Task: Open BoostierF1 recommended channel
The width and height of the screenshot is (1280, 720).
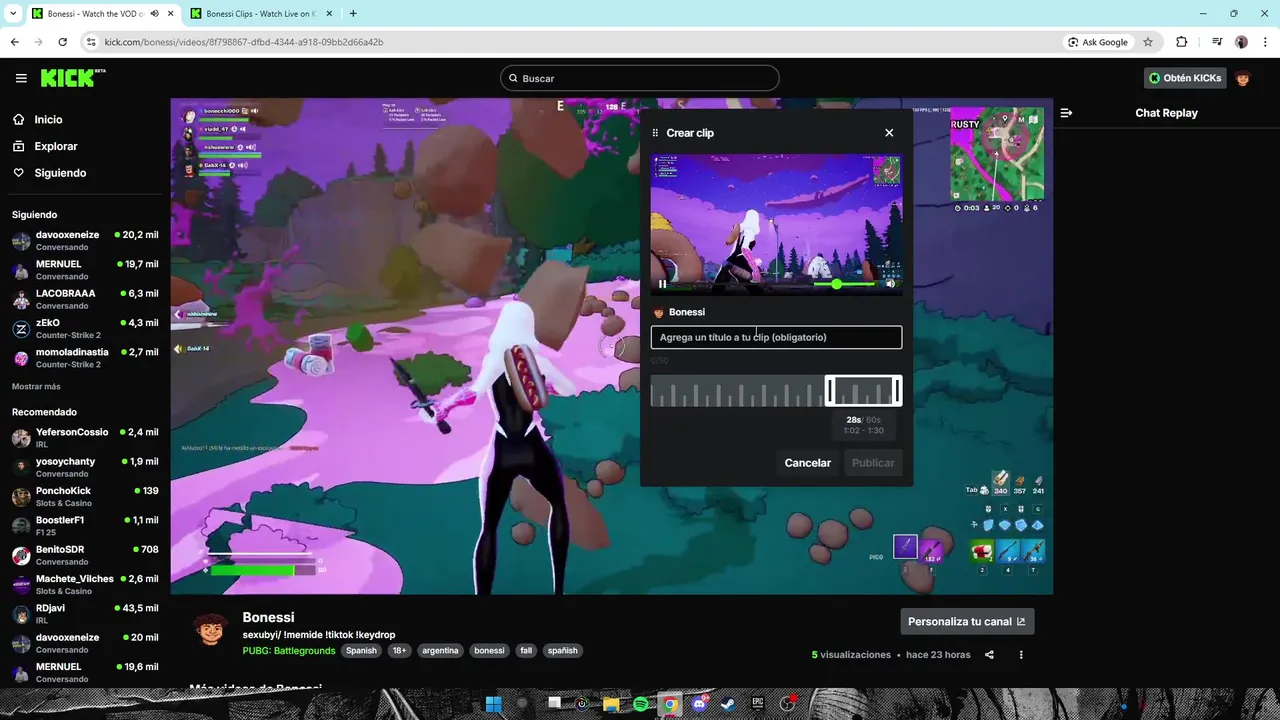Action: click(85, 525)
